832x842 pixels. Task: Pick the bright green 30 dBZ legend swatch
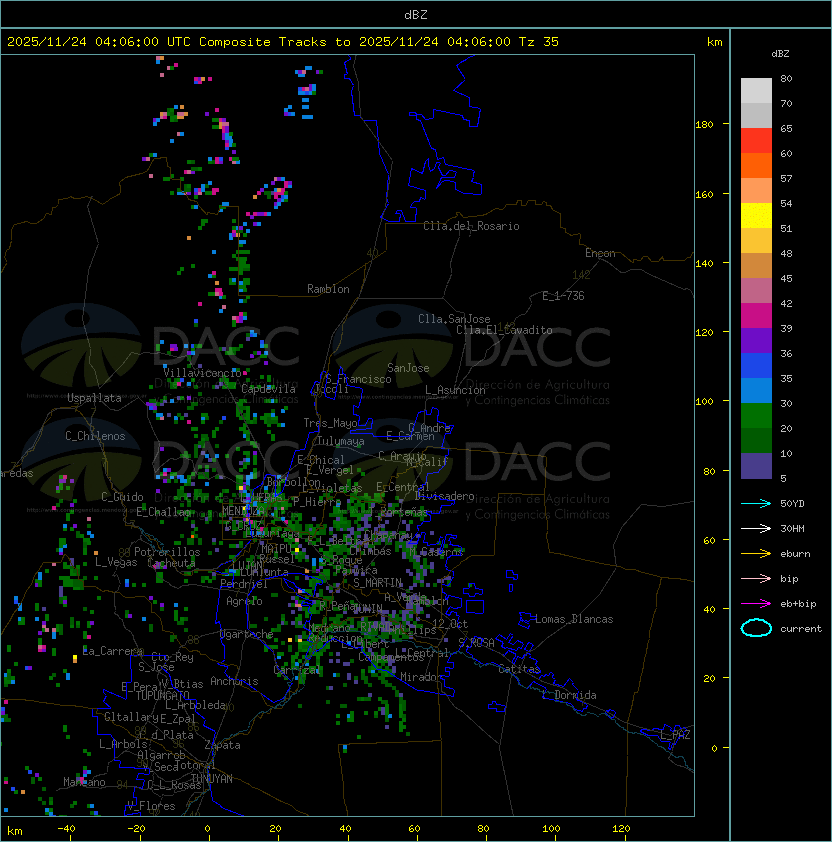pyautogui.click(x=756, y=416)
